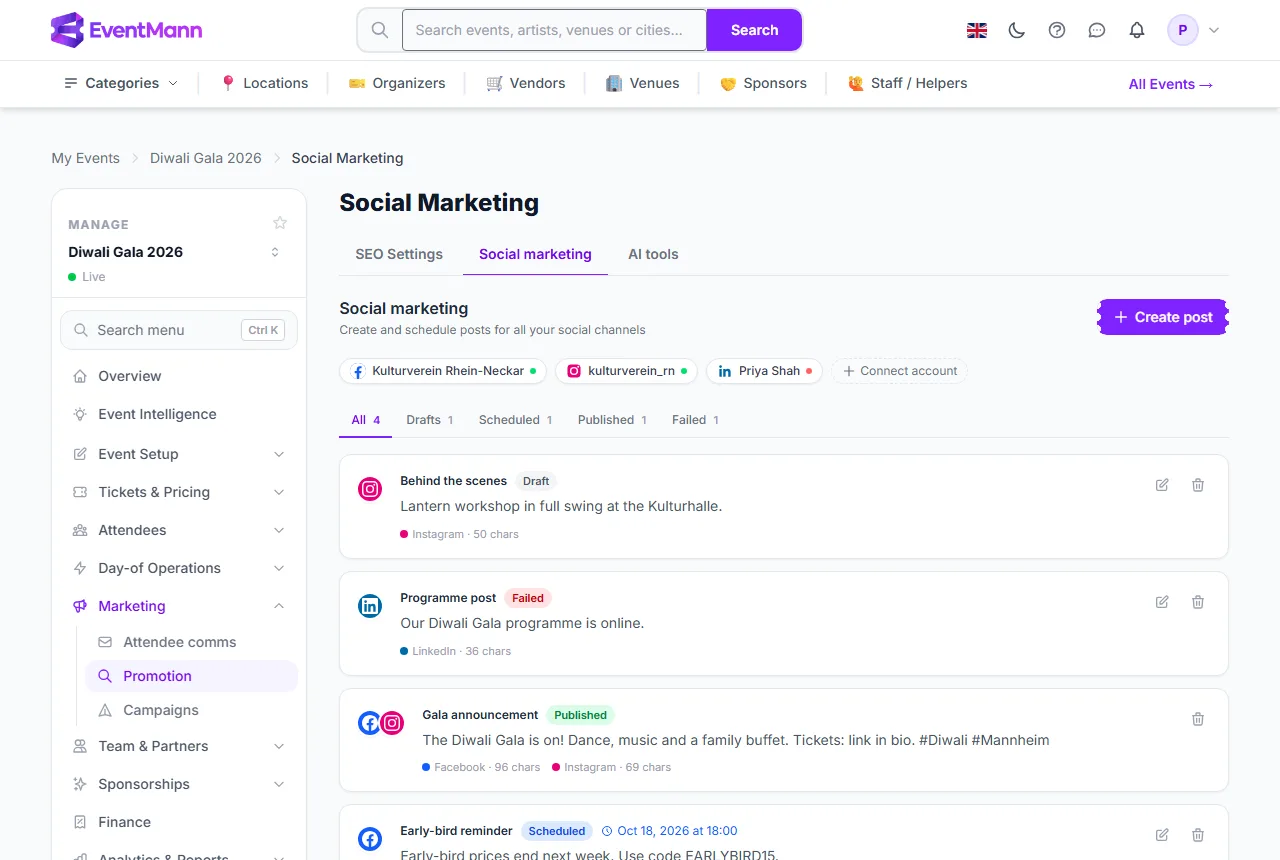The width and height of the screenshot is (1280, 860).
Task: Open the help question mark icon
Action: click(x=1057, y=30)
